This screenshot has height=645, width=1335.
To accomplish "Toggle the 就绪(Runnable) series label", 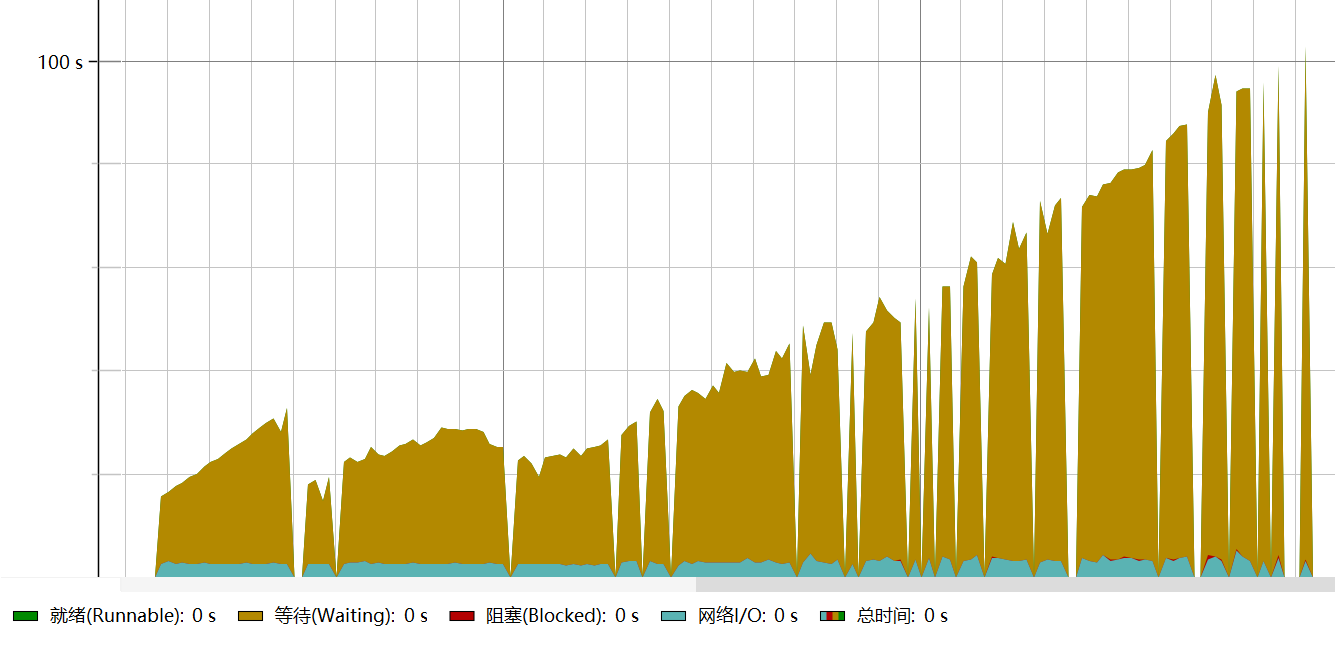I will [119, 616].
